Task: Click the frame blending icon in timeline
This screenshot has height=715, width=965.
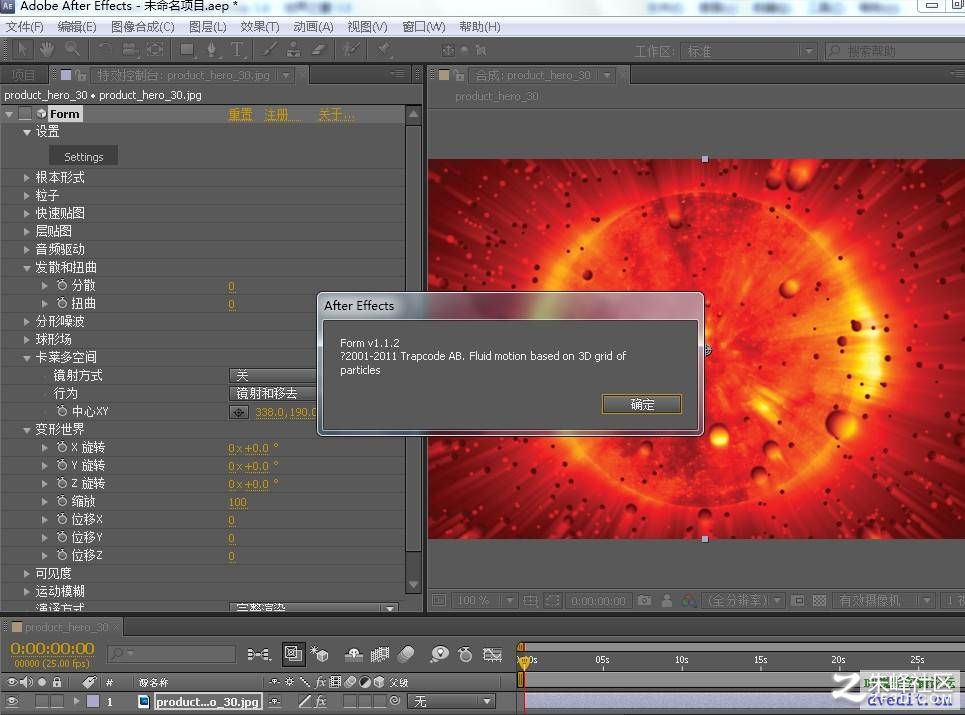Action: (380, 654)
